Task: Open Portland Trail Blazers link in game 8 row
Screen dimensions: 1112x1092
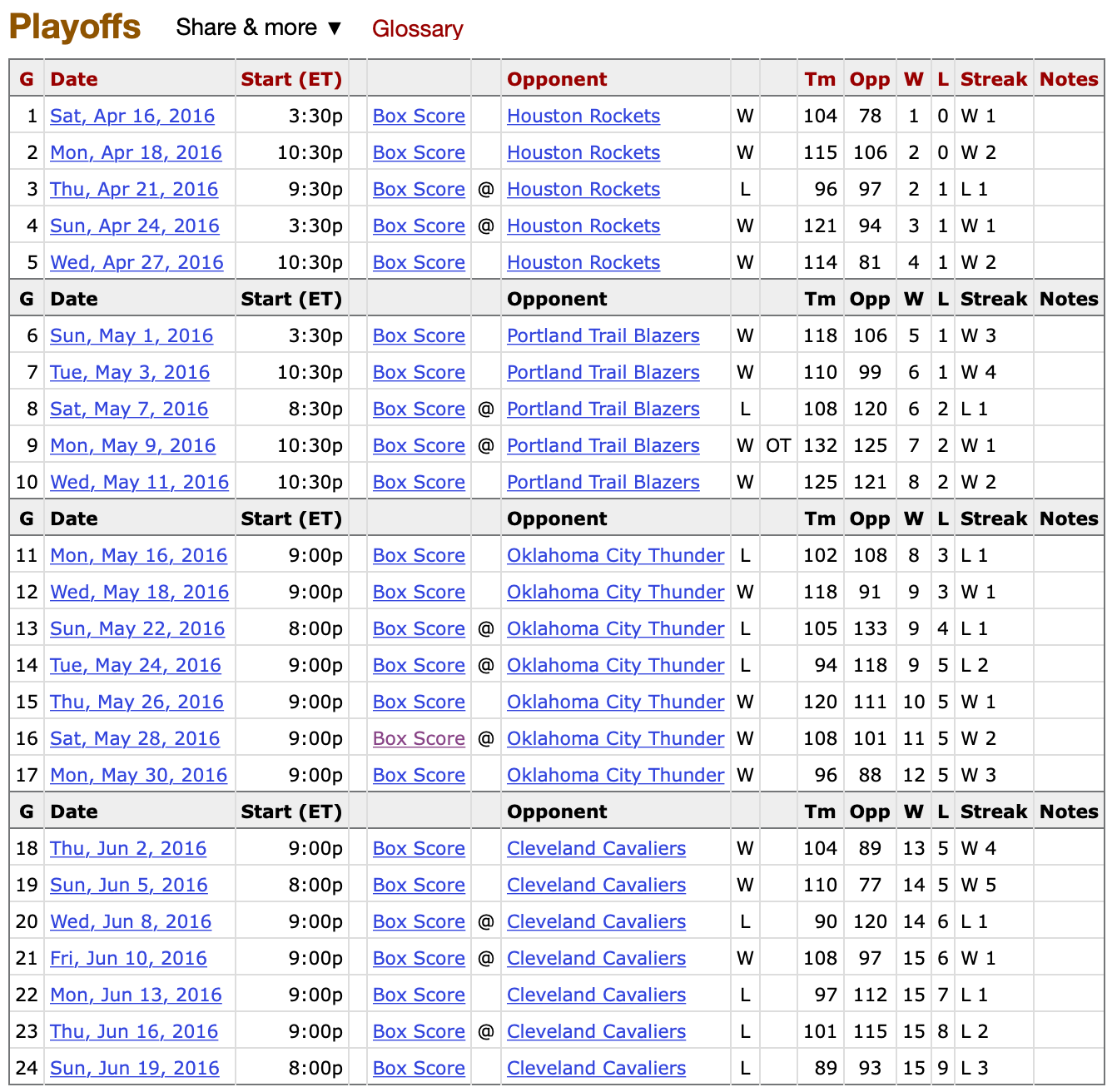Action: point(603,409)
